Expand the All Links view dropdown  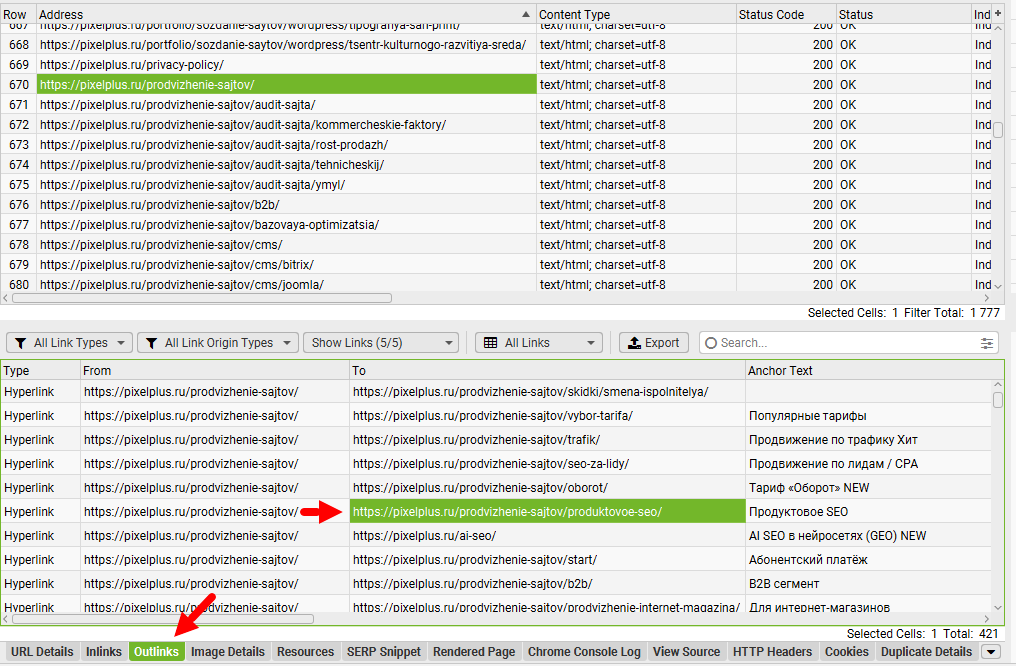coord(540,343)
